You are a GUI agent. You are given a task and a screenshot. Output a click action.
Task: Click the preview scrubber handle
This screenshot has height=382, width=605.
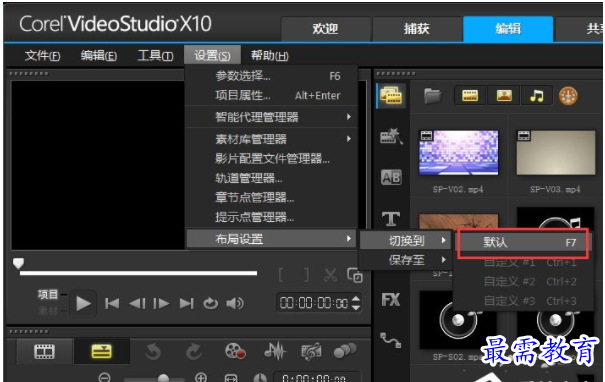coord(19,264)
